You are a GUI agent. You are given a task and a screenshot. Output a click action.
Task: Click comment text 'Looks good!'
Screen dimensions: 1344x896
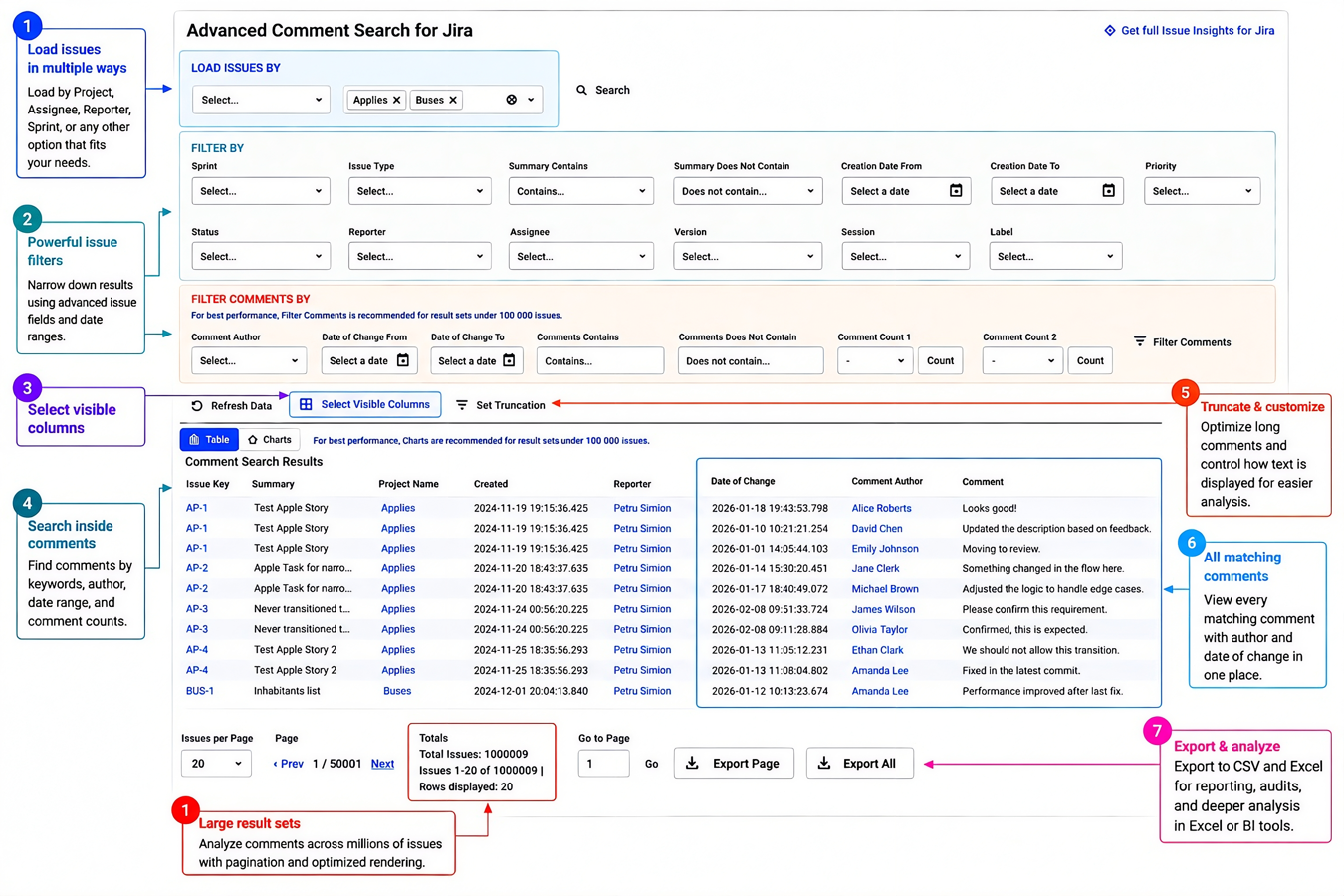pyautogui.click(x=990, y=508)
